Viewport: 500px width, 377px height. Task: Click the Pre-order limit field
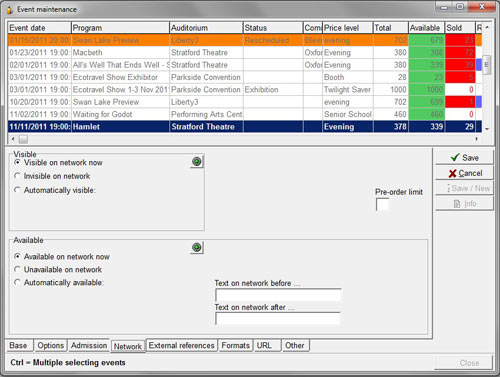click(382, 204)
